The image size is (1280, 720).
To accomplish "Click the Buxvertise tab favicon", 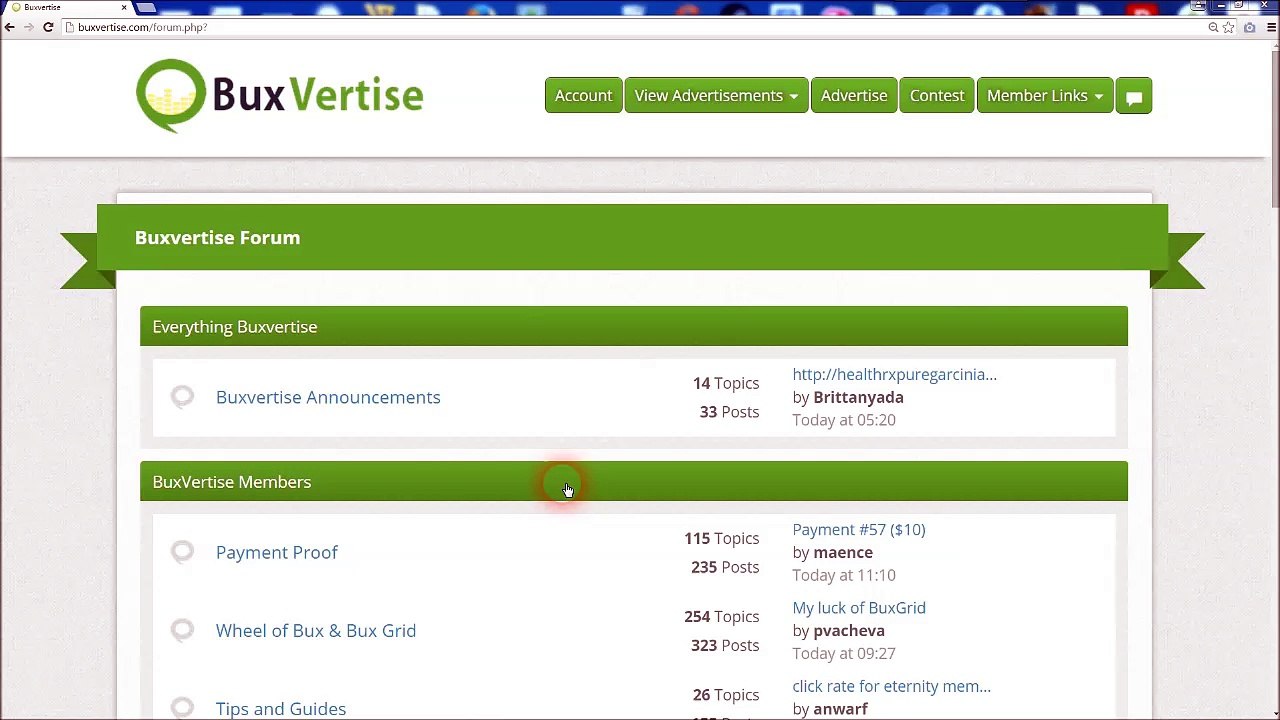I will [16, 7].
